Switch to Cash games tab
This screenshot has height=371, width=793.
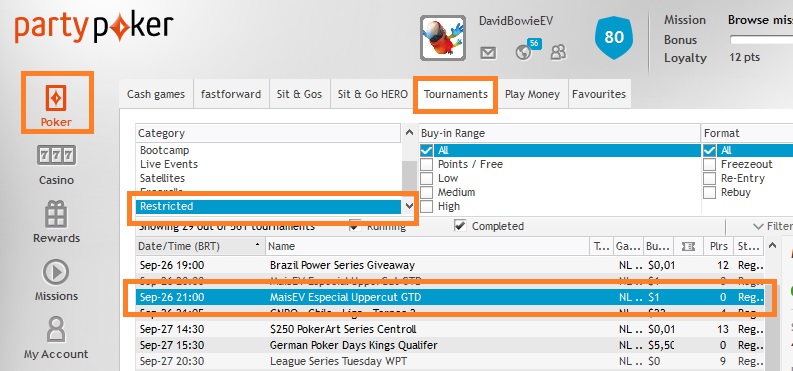pyautogui.click(x=156, y=94)
